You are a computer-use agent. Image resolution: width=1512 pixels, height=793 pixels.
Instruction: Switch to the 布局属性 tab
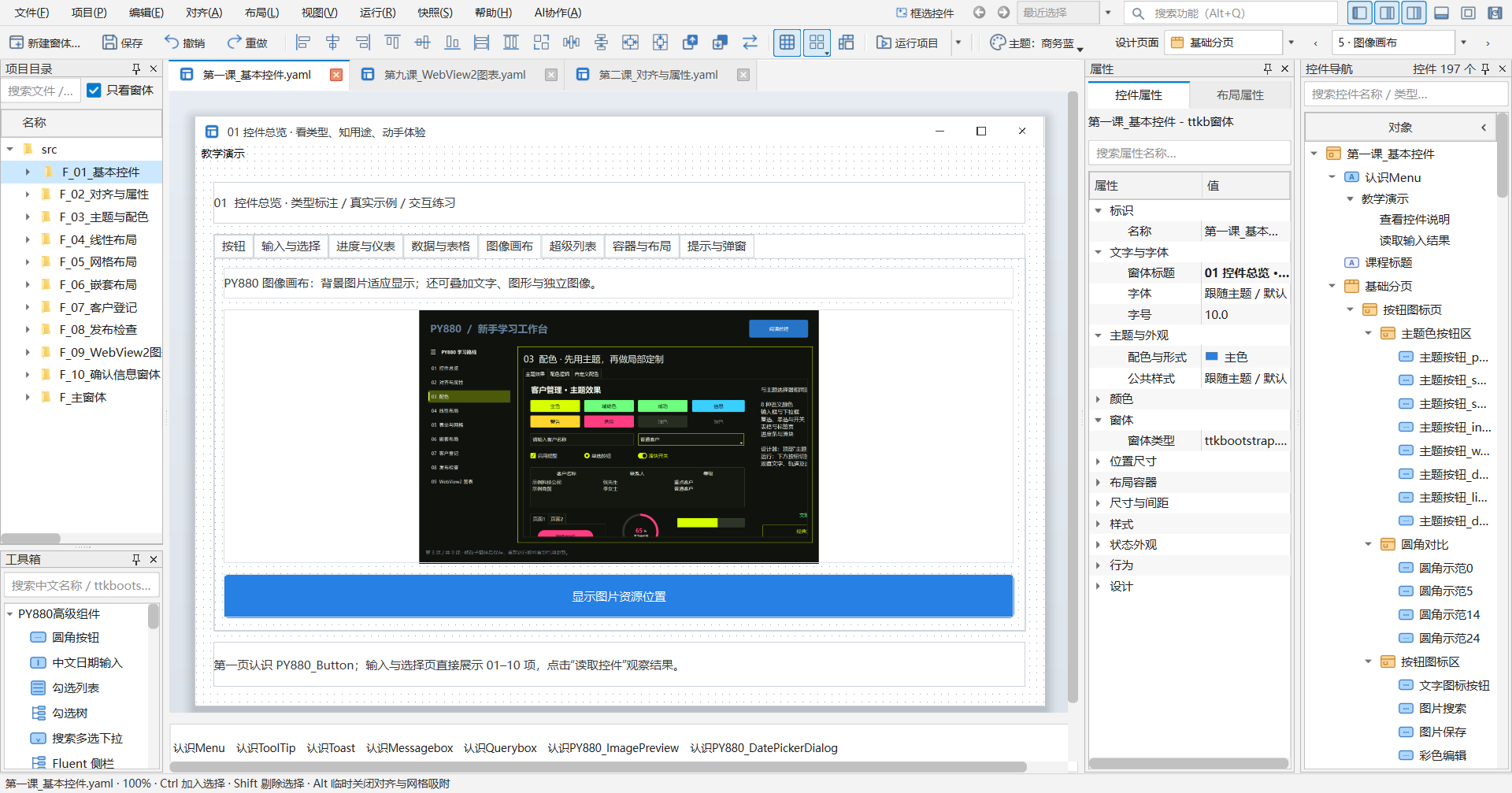pyautogui.click(x=1240, y=95)
